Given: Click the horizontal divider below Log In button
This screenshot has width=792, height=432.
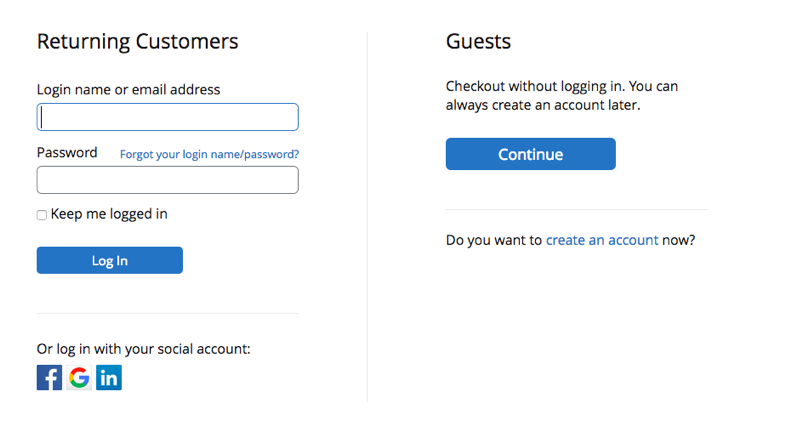Looking at the screenshot, I should pos(167,314).
